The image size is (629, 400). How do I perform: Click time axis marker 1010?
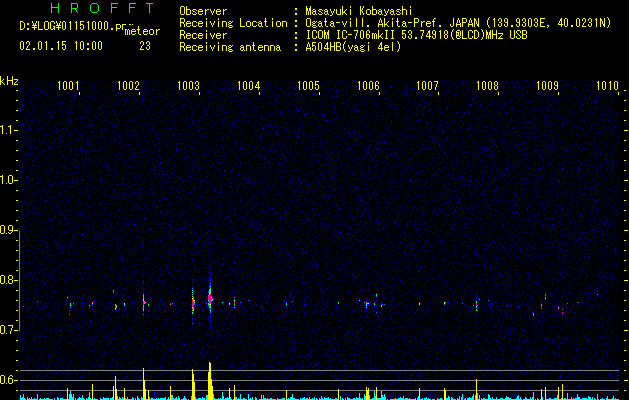[607, 85]
